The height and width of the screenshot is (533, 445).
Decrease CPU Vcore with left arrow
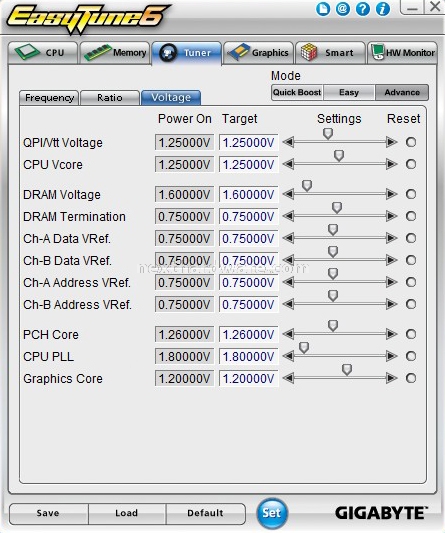(x=289, y=164)
